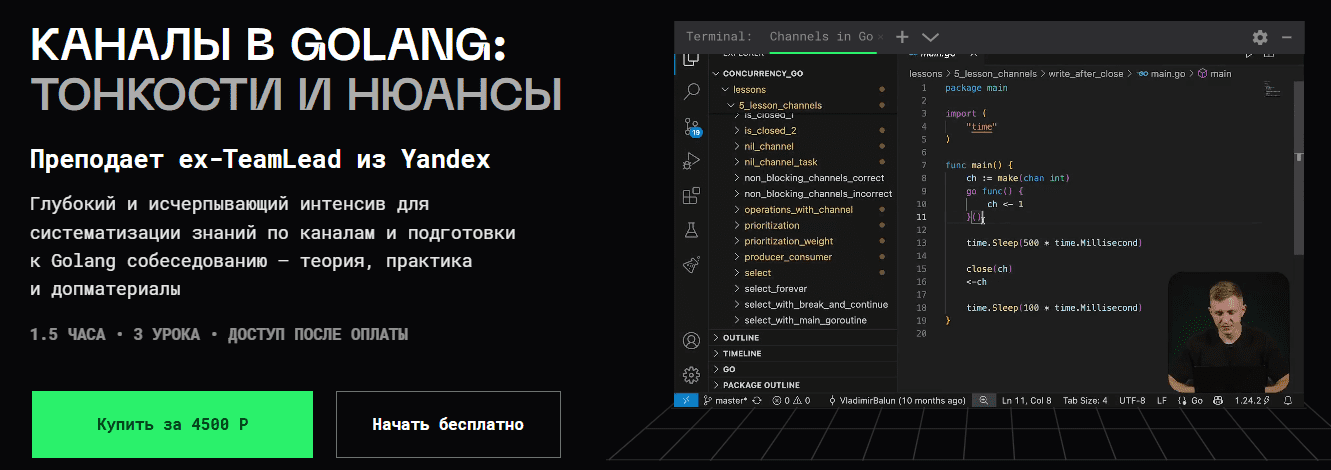Open the Explorer icon in activity bar
Screen dimensions: 1331x470
tap(690, 60)
